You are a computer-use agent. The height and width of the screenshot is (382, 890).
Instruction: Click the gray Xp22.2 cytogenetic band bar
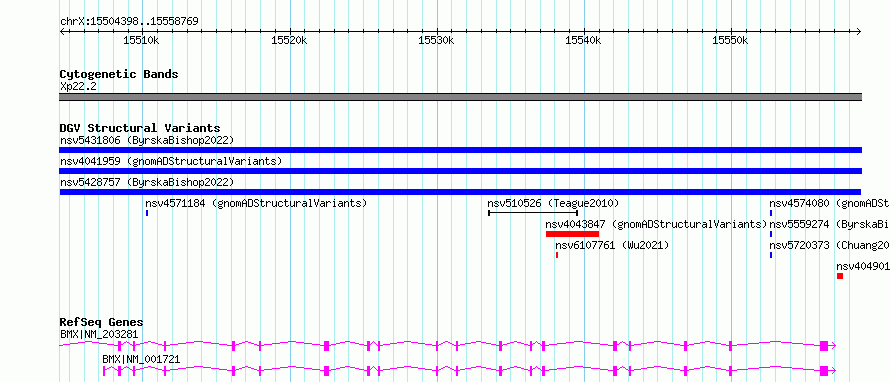click(460, 97)
